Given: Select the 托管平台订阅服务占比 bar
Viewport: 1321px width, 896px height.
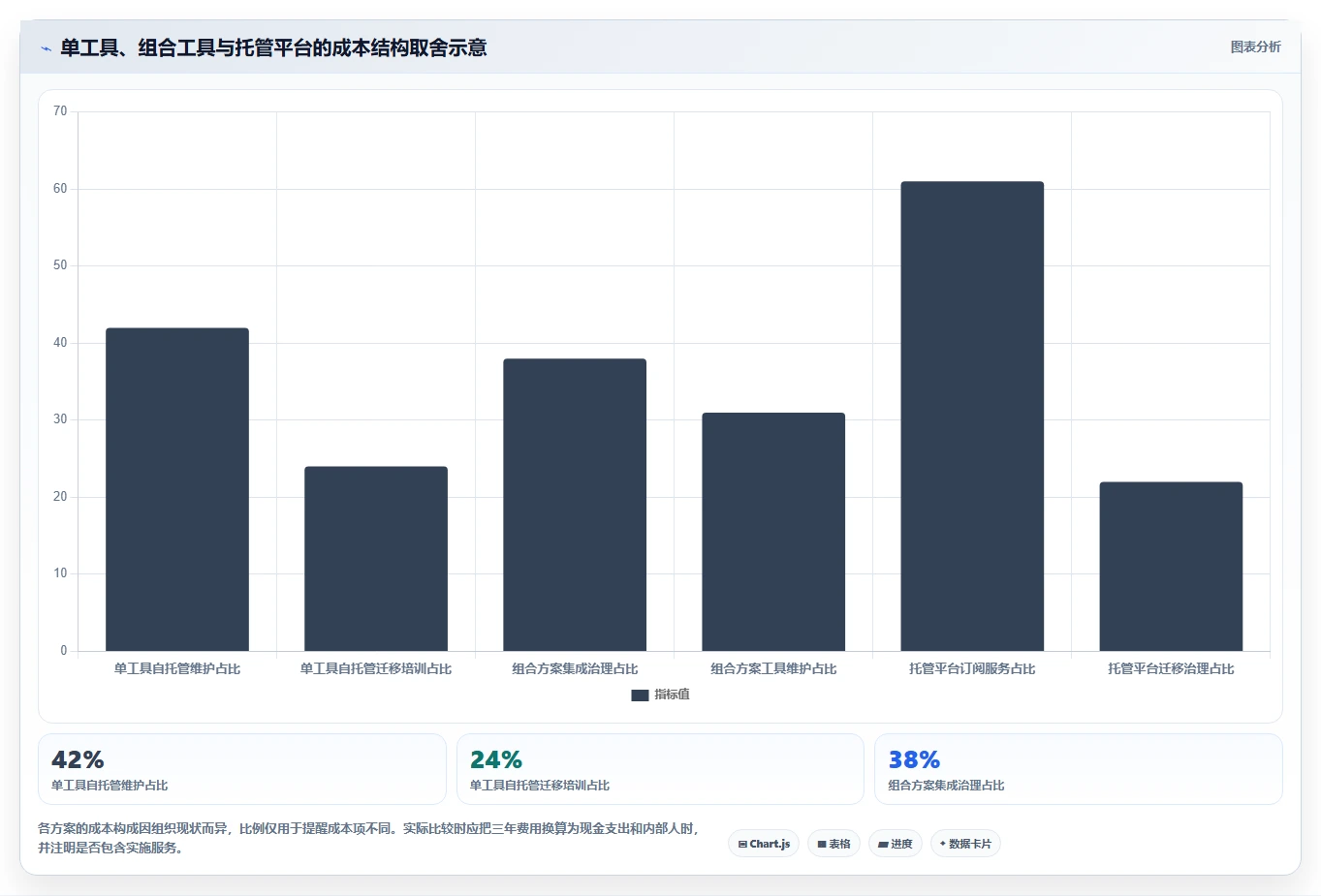Looking at the screenshot, I should (x=972, y=417).
